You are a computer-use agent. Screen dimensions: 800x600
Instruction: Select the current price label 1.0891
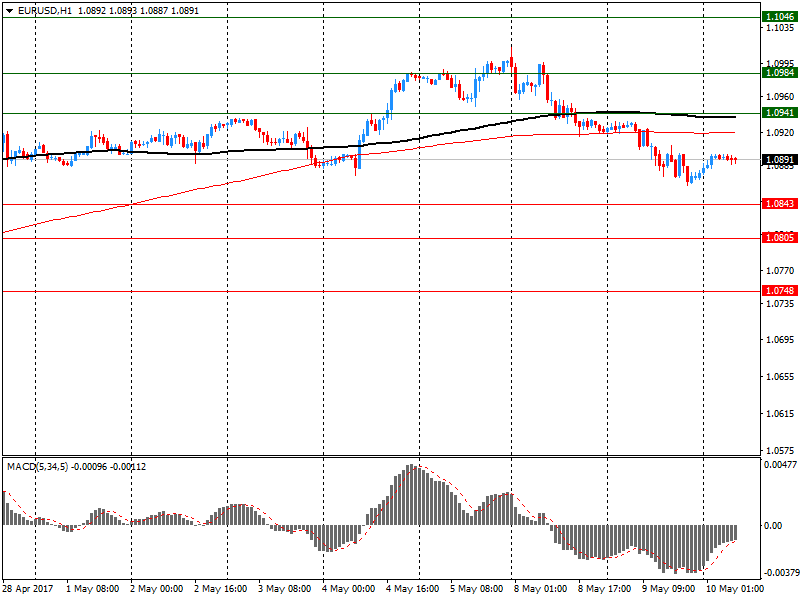tap(780, 160)
